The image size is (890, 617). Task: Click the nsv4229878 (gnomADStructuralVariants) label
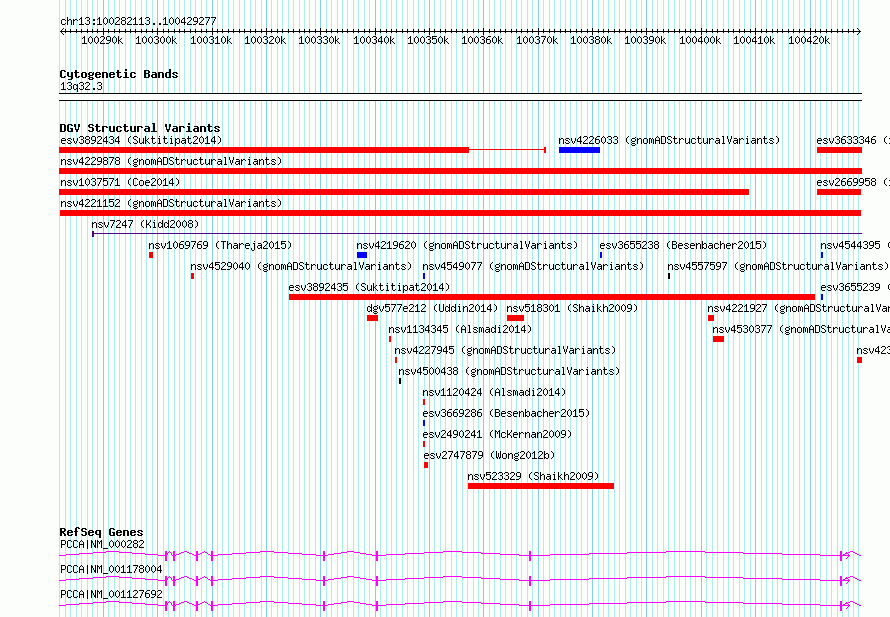point(171,161)
